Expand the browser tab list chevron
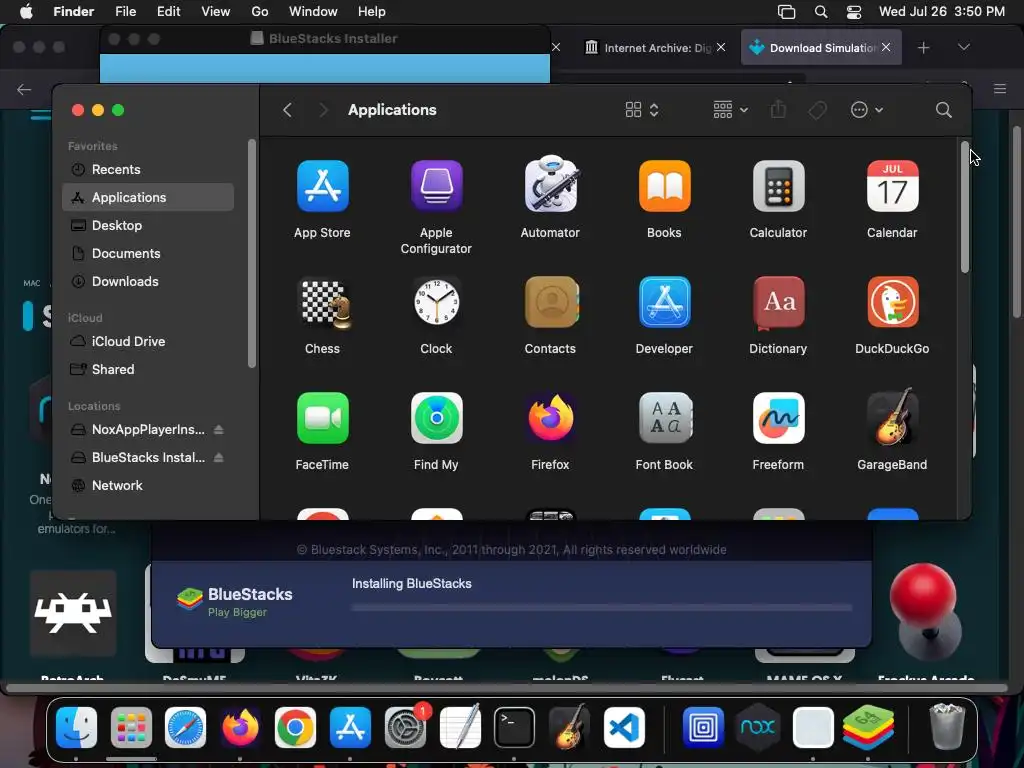This screenshot has width=1024, height=768. click(963, 47)
